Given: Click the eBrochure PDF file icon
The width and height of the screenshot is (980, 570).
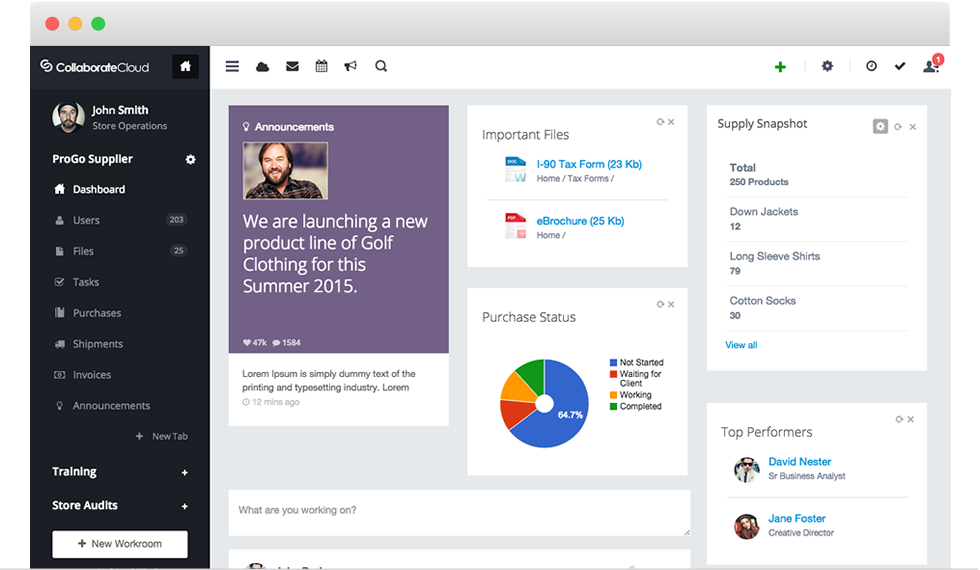Looking at the screenshot, I should point(516,226).
